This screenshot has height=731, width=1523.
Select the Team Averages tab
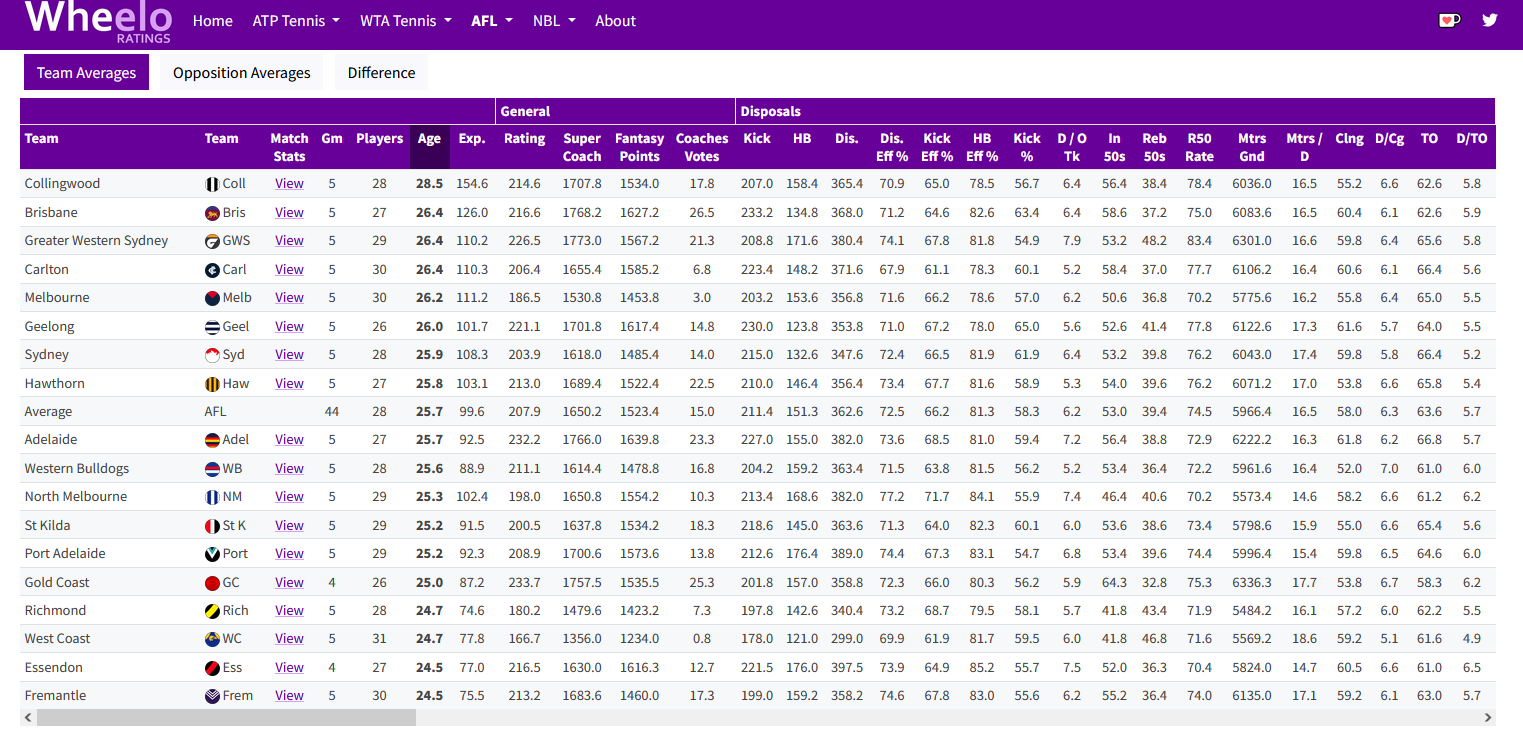coord(86,73)
